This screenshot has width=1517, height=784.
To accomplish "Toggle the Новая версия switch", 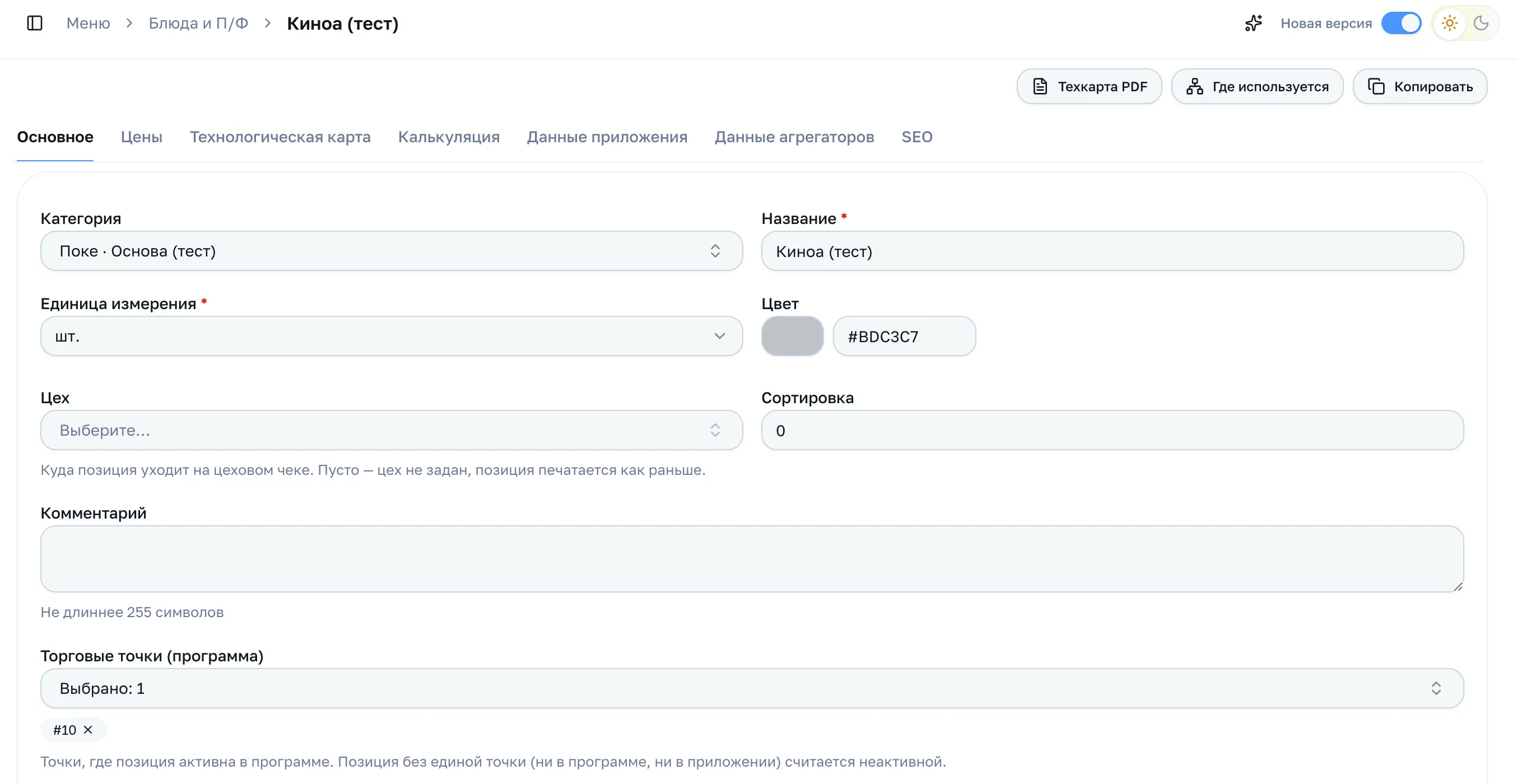I will tap(1401, 24).
